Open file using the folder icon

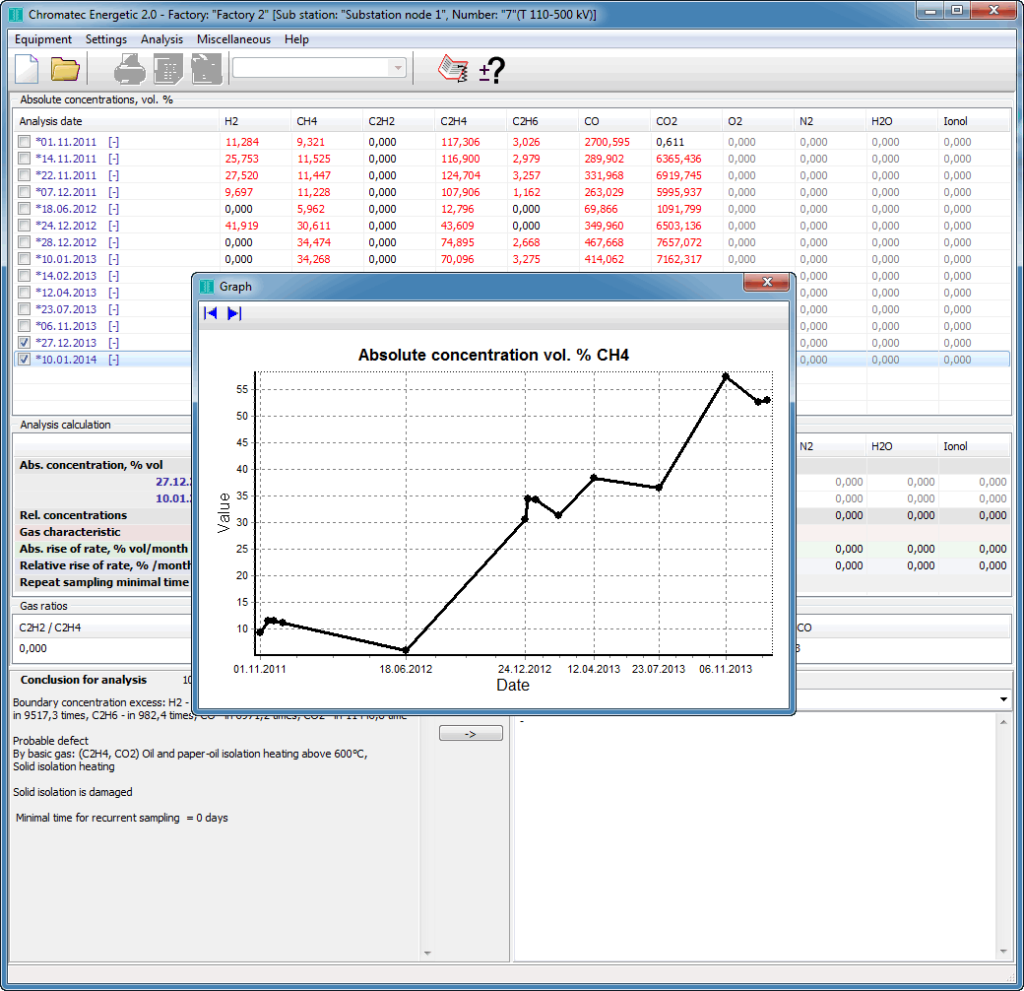(x=65, y=69)
